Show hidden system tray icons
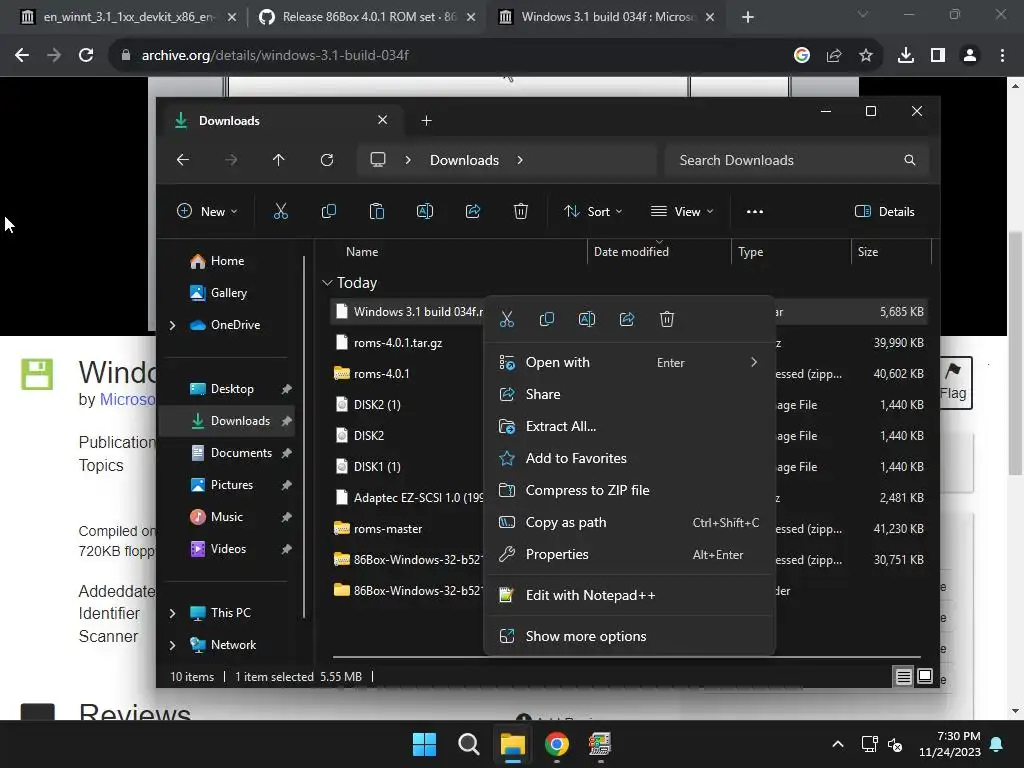Viewport: 1024px width, 768px height. point(838,744)
